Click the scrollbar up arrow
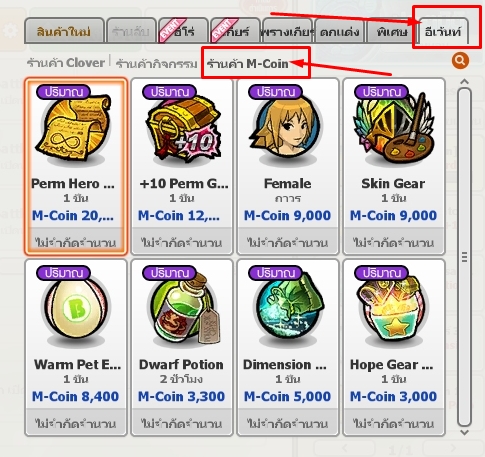 pyautogui.click(x=464, y=82)
